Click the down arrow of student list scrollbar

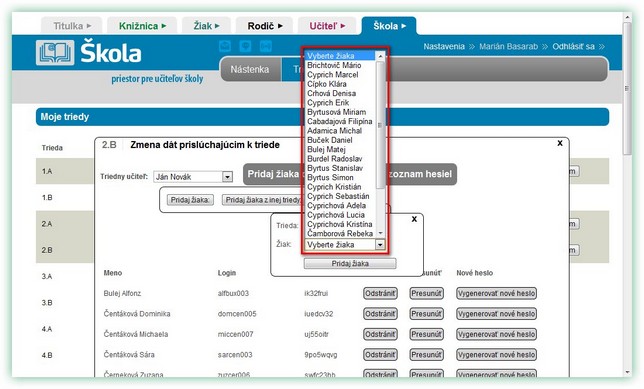(380, 233)
